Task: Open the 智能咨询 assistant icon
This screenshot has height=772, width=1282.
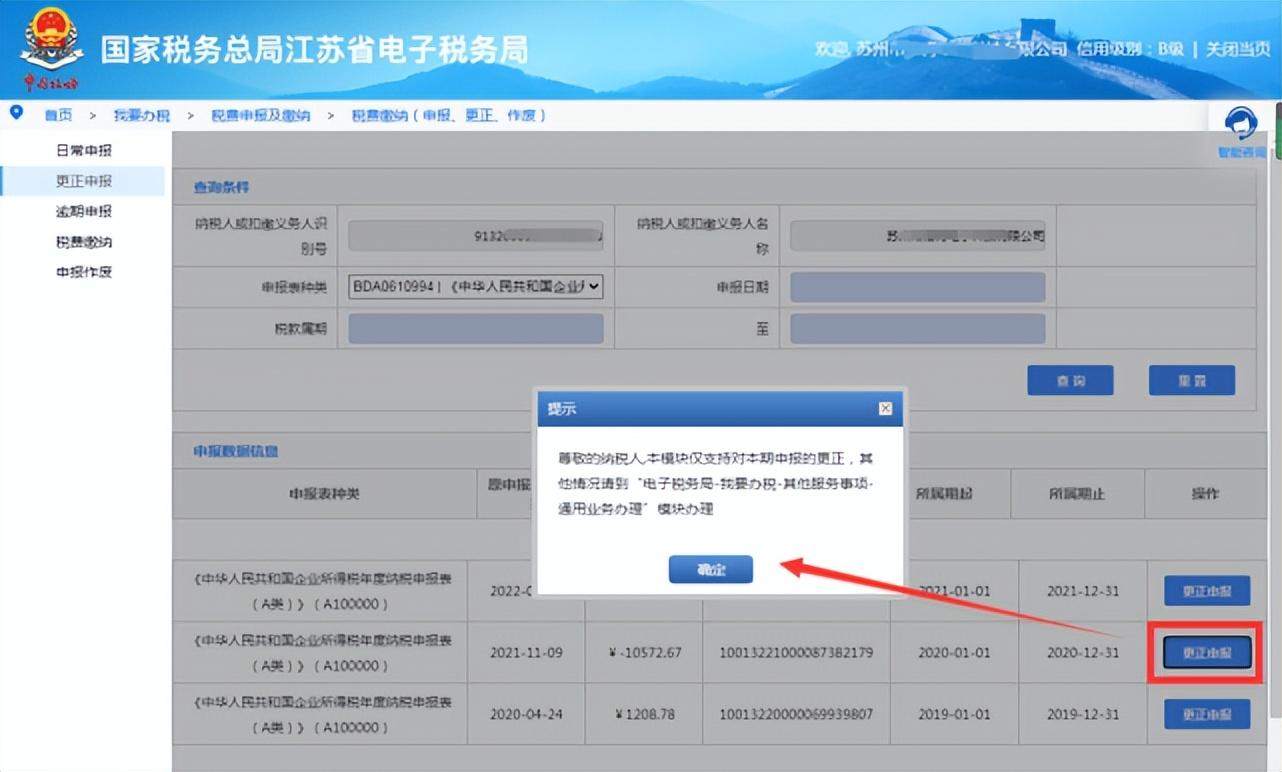Action: pos(1241,126)
